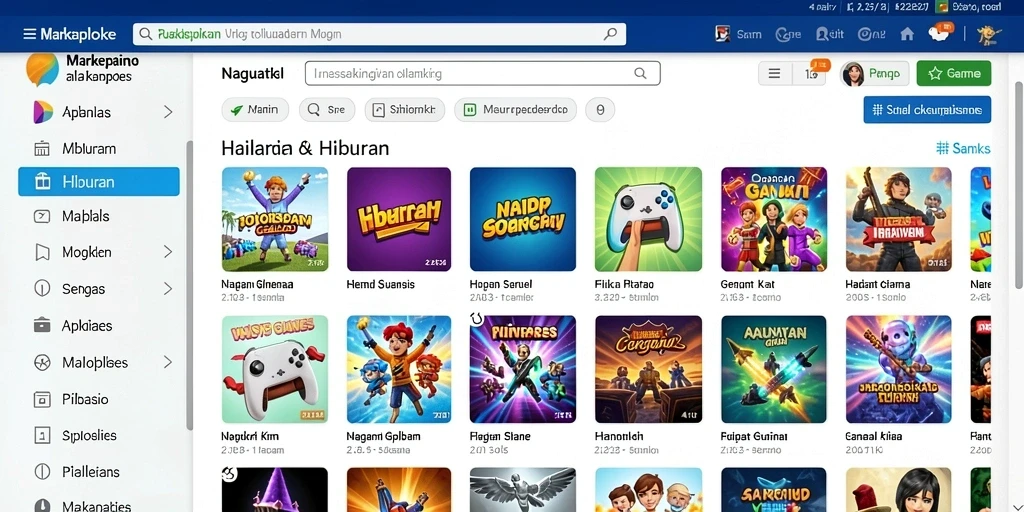Open the Samks link
The image size is (1024, 512).
coord(963,148)
